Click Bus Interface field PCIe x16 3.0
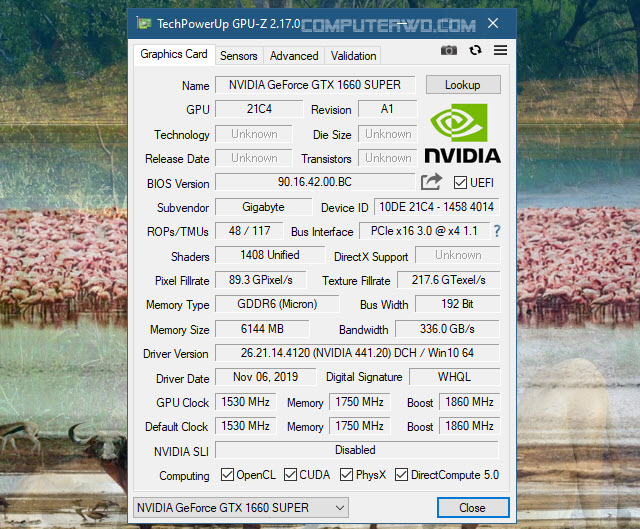Image resolution: width=640 pixels, height=529 pixels. click(x=424, y=231)
